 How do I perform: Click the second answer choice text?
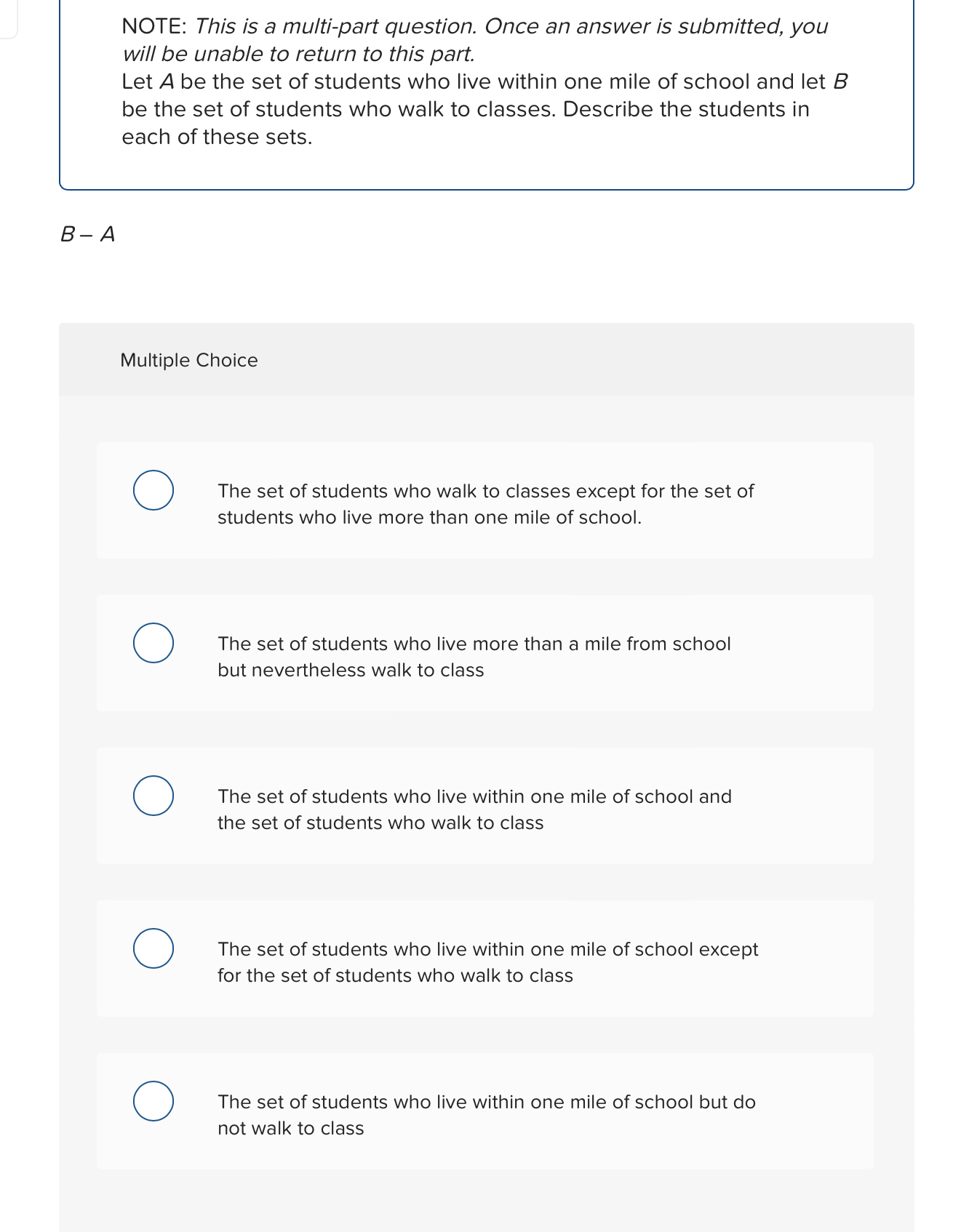[x=474, y=657]
